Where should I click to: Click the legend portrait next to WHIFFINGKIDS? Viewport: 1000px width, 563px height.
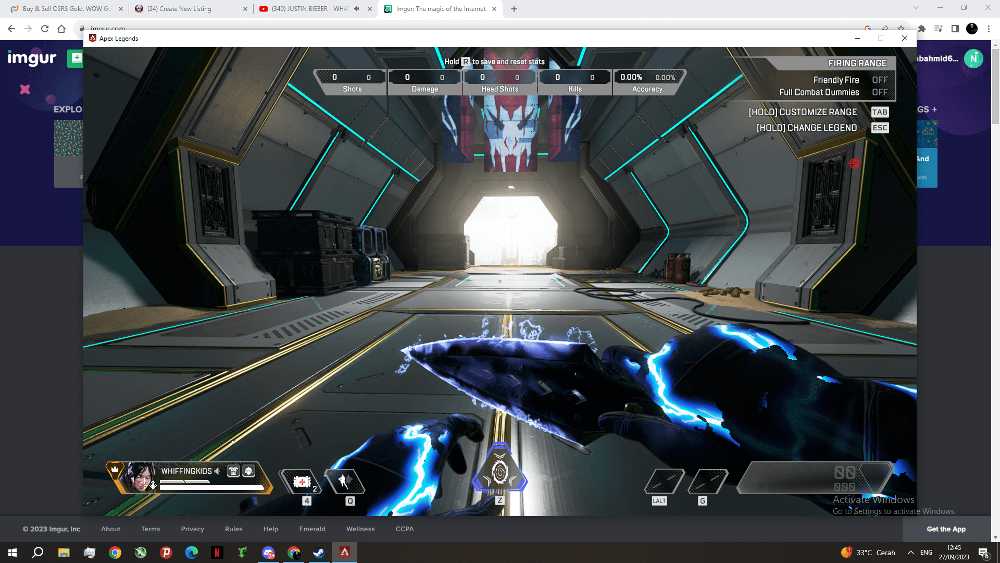tap(141, 475)
